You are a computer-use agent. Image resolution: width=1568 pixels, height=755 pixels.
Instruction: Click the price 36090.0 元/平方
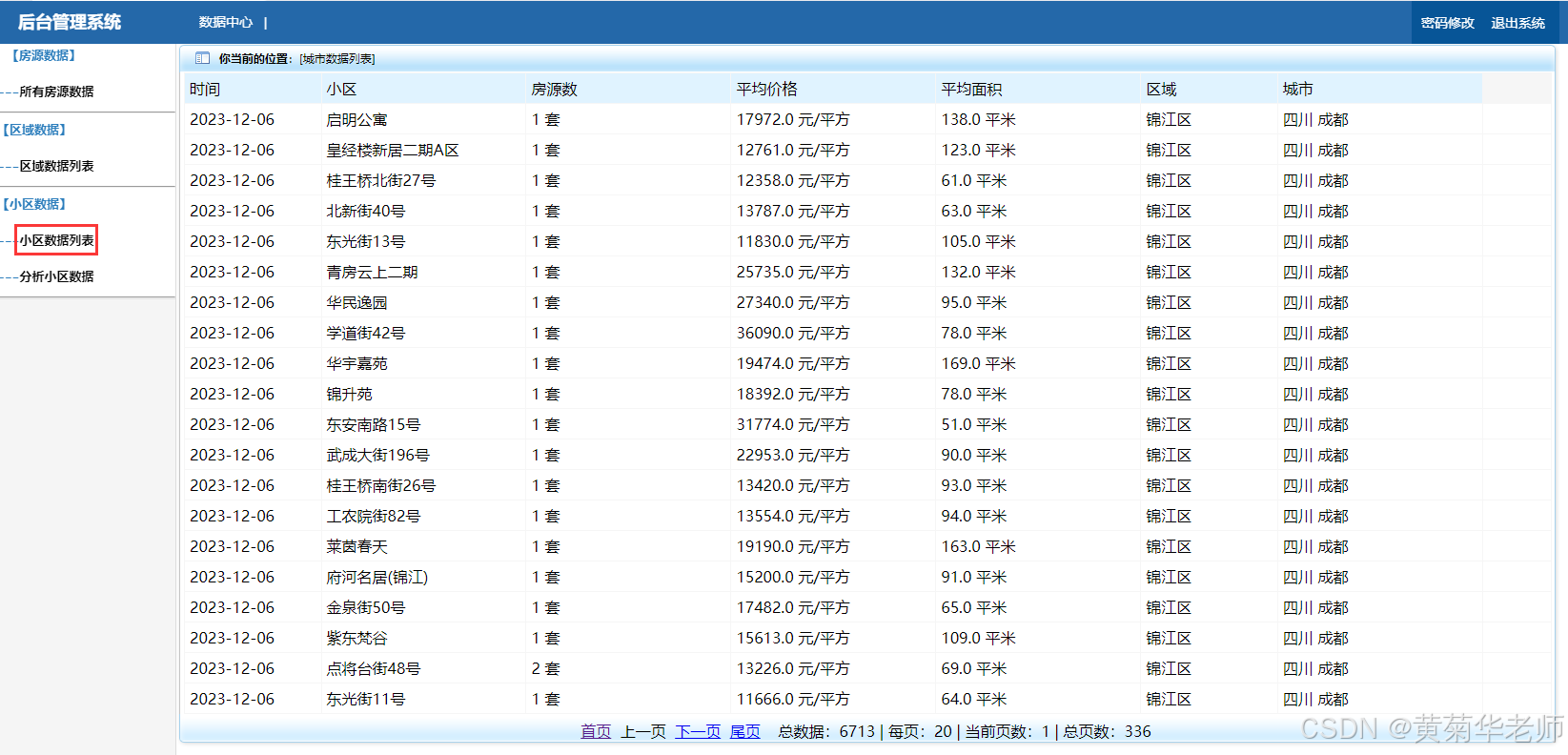click(x=793, y=333)
